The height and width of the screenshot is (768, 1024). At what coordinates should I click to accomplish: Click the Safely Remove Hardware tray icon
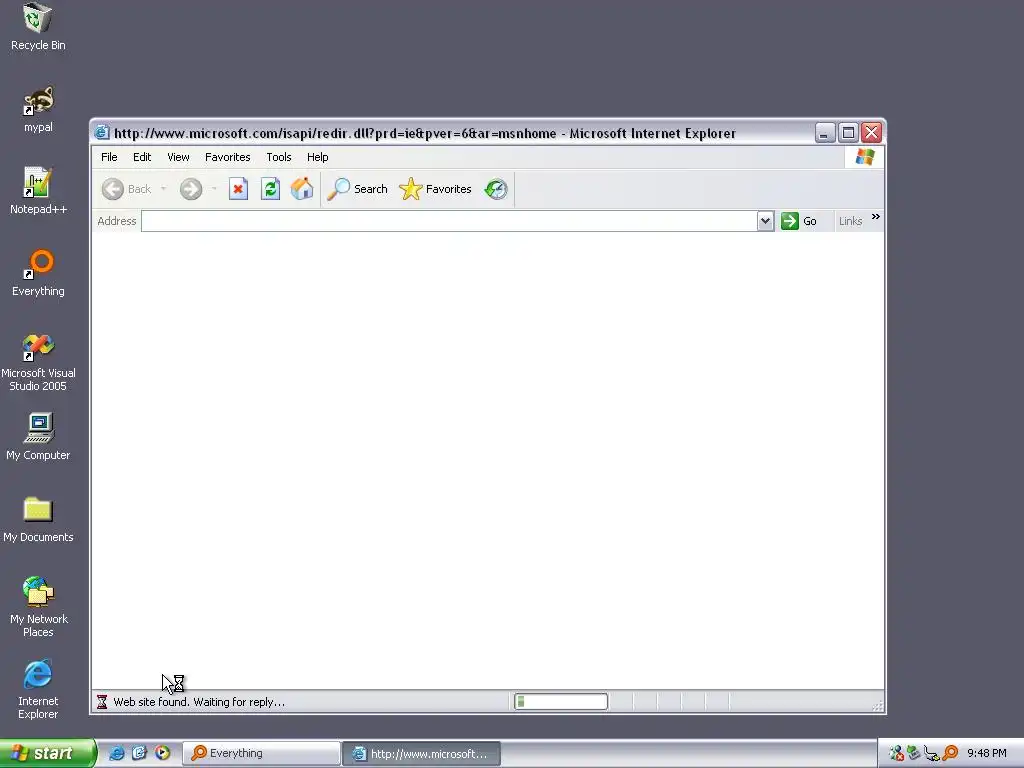tap(914, 753)
